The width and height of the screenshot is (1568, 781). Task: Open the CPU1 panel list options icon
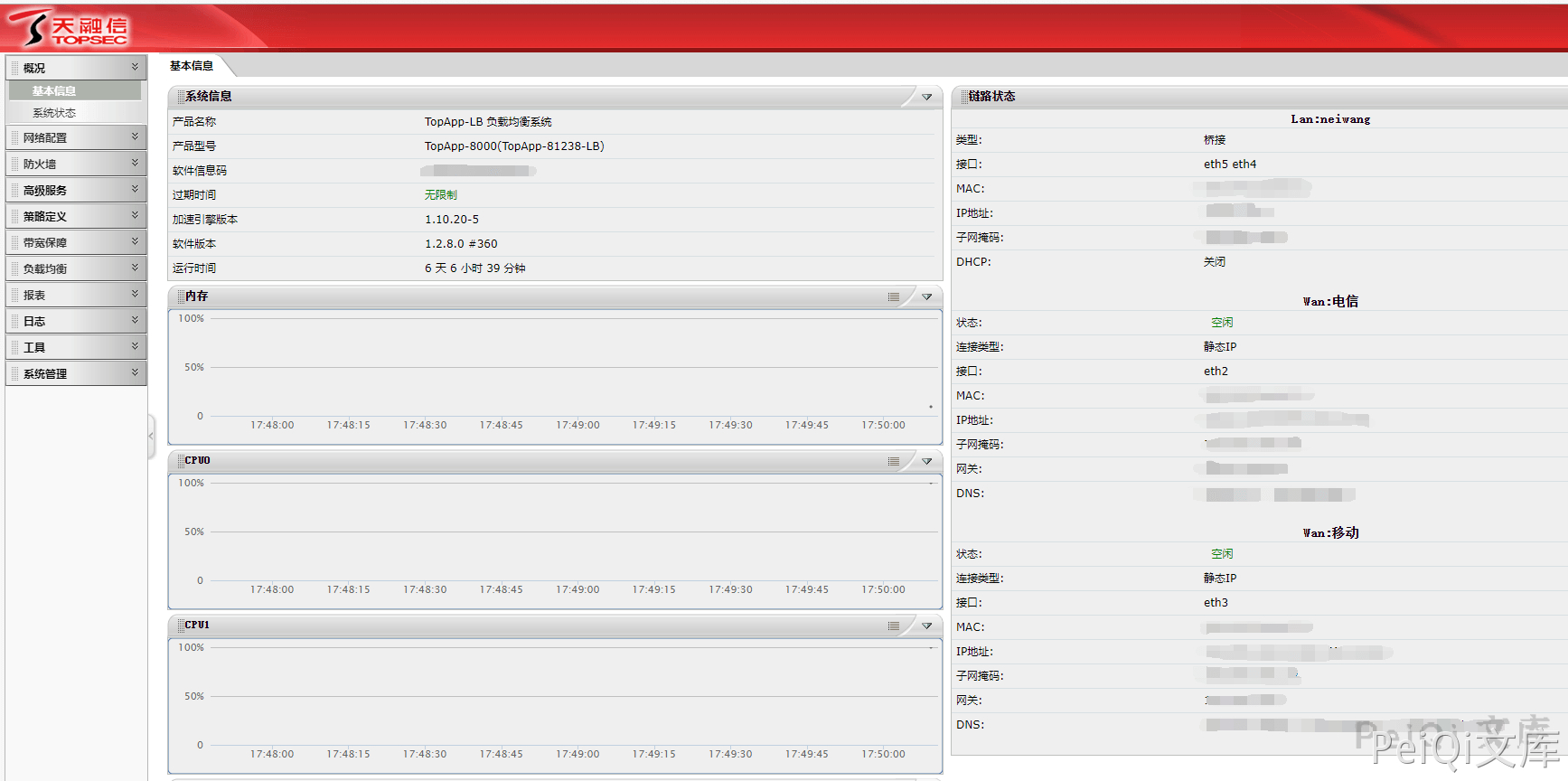[893, 626]
